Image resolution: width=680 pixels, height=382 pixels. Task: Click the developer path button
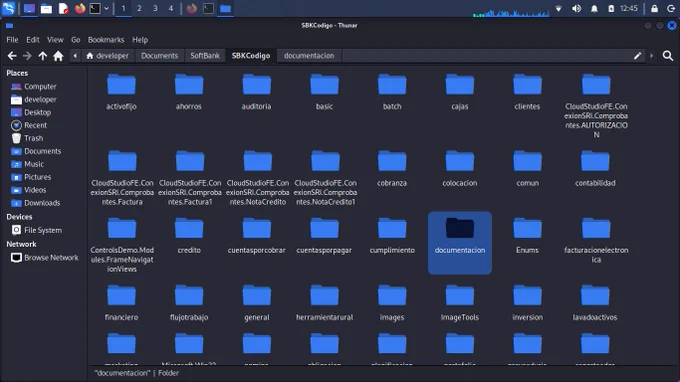(x=108, y=56)
